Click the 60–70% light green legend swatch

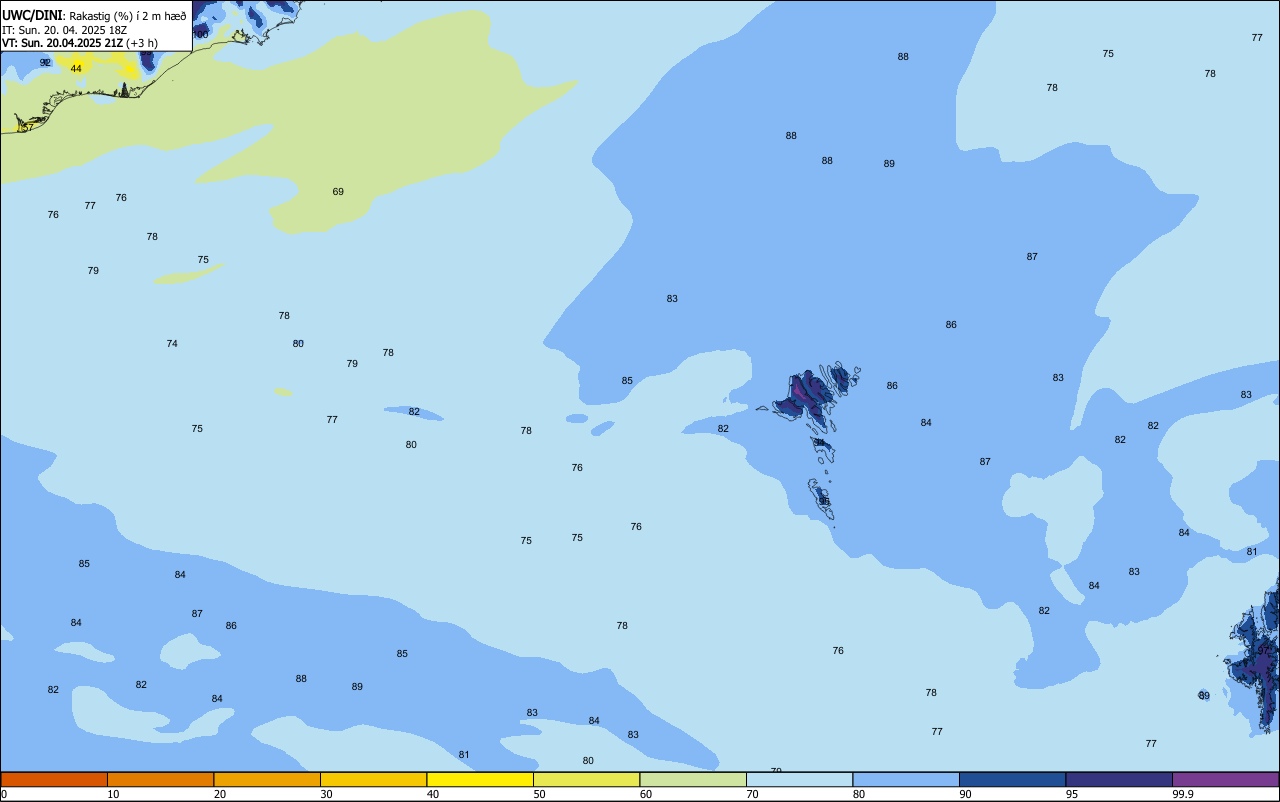tap(693, 779)
